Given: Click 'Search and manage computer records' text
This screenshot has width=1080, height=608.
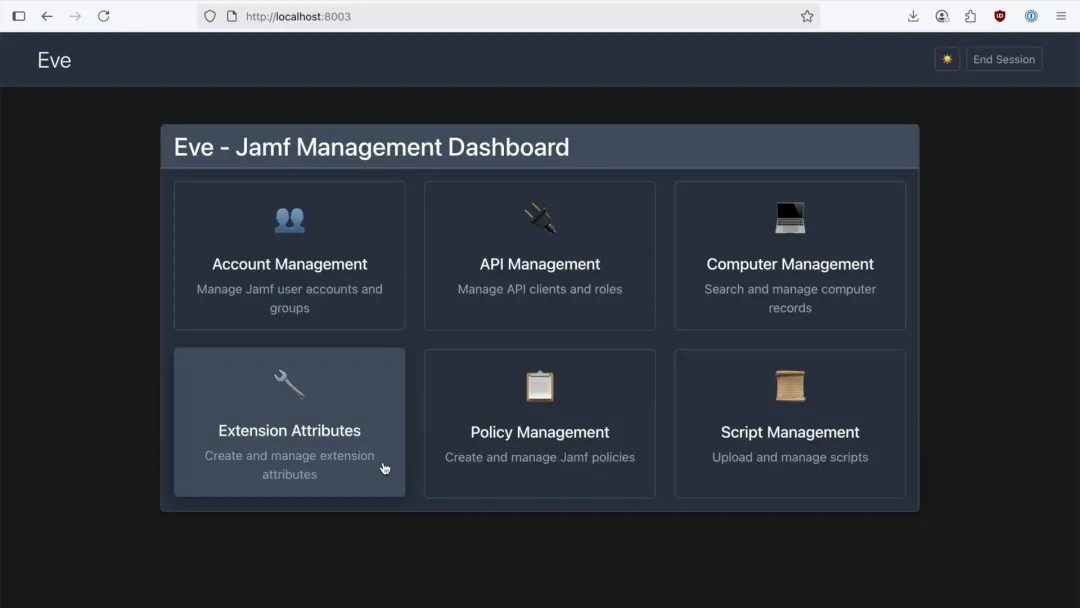Looking at the screenshot, I should point(790,299).
